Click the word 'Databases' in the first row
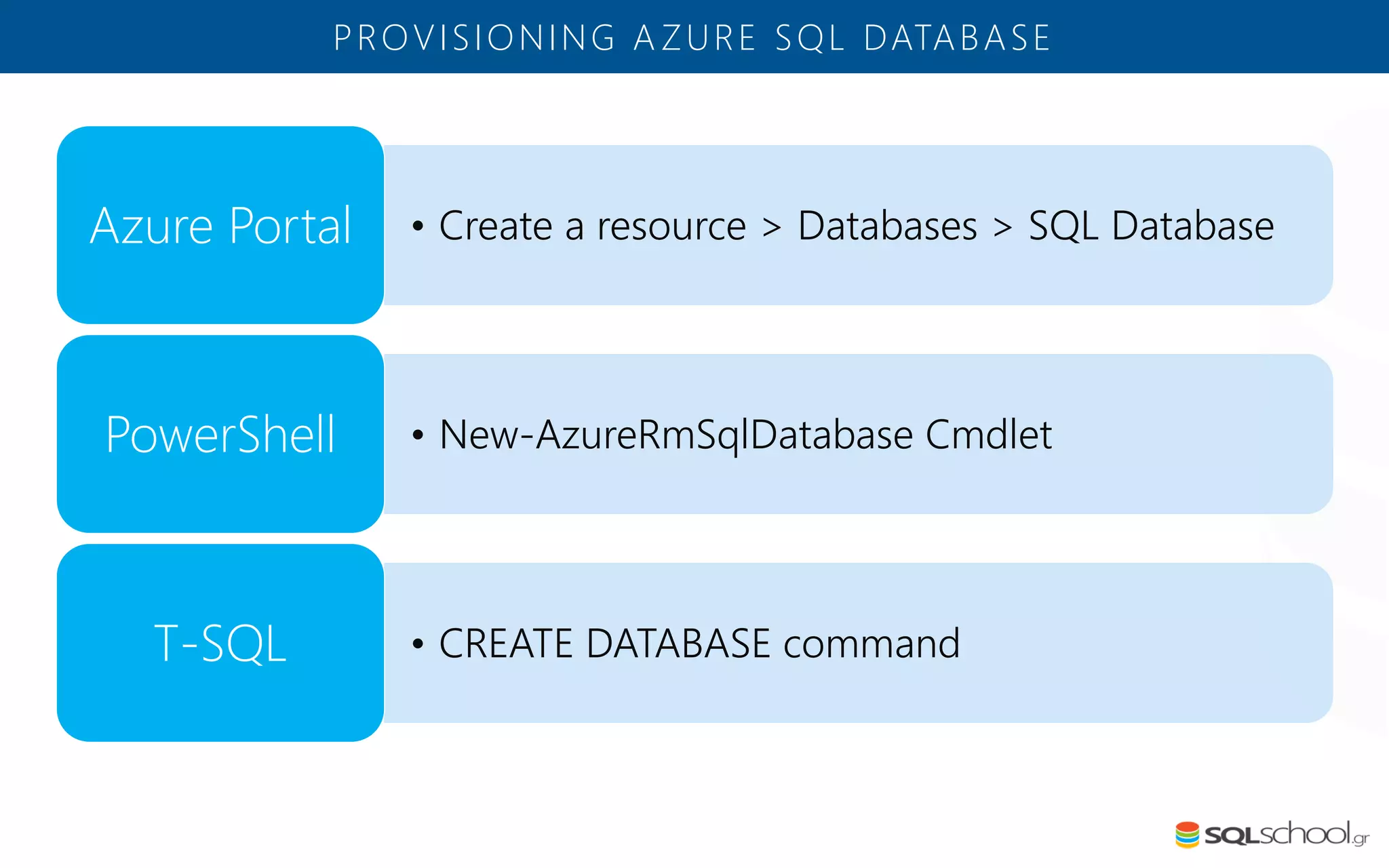This screenshot has height=868, width=1389. pyautogui.click(x=887, y=226)
